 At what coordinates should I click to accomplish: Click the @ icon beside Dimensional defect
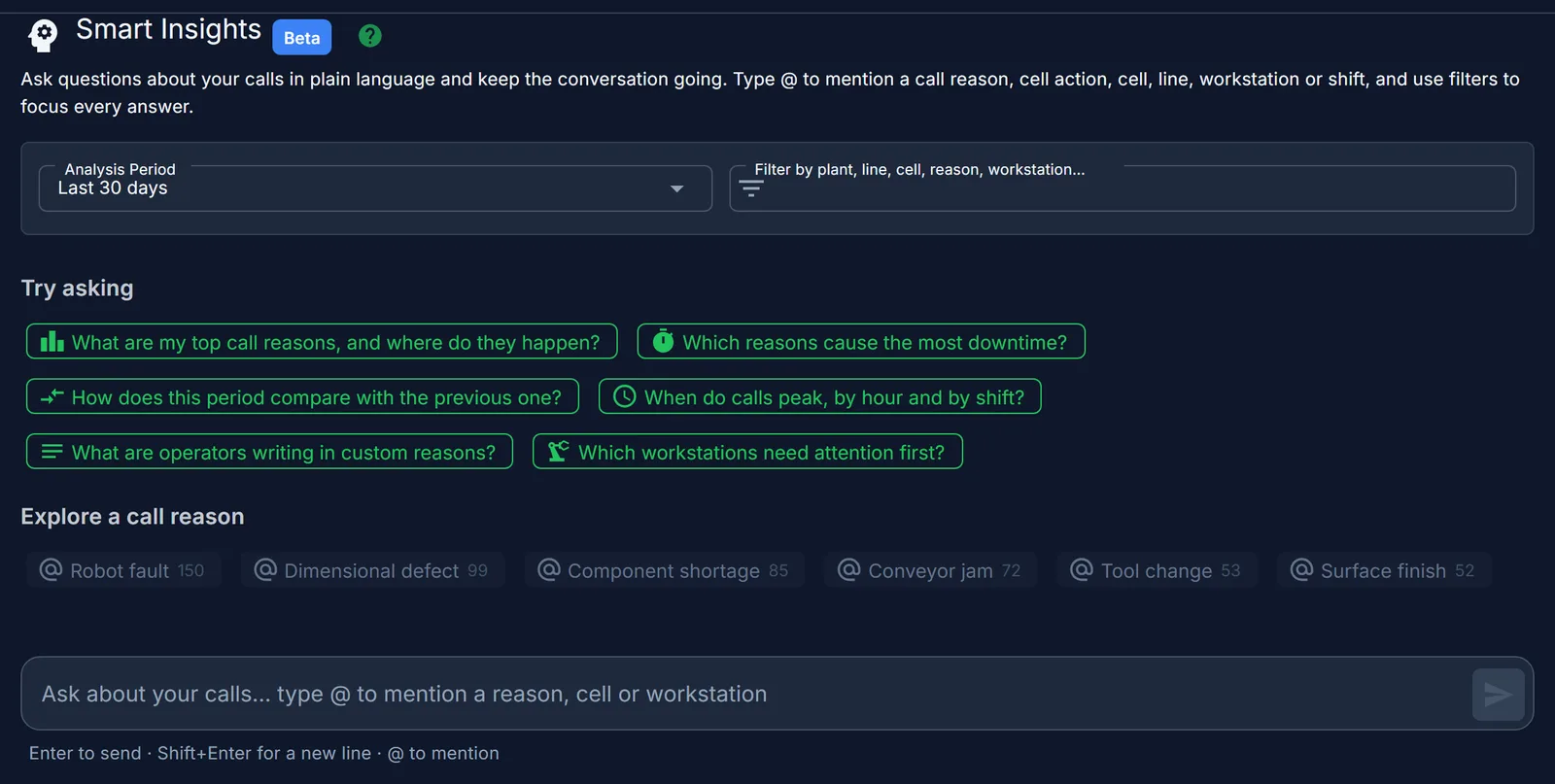(x=265, y=569)
